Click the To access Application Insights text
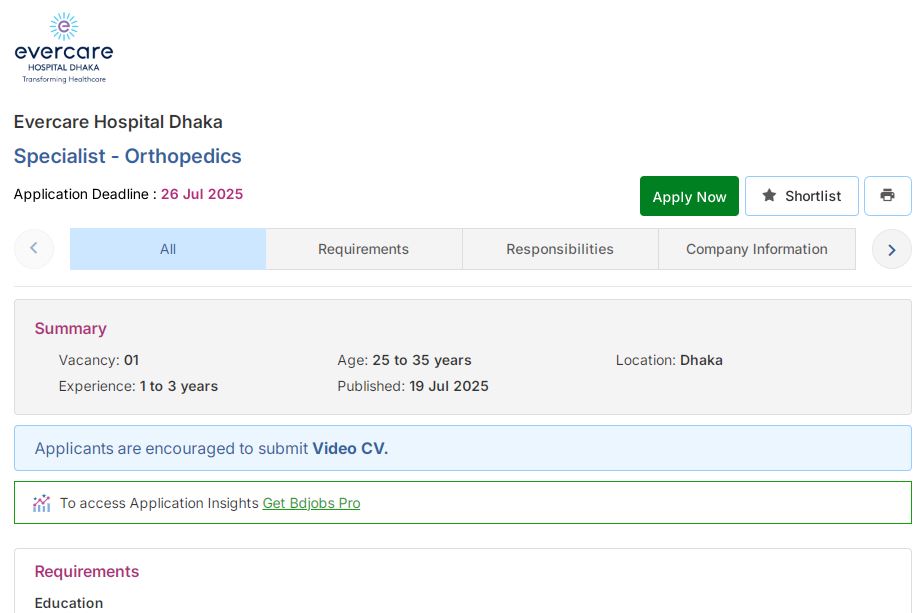 point(159,503)
